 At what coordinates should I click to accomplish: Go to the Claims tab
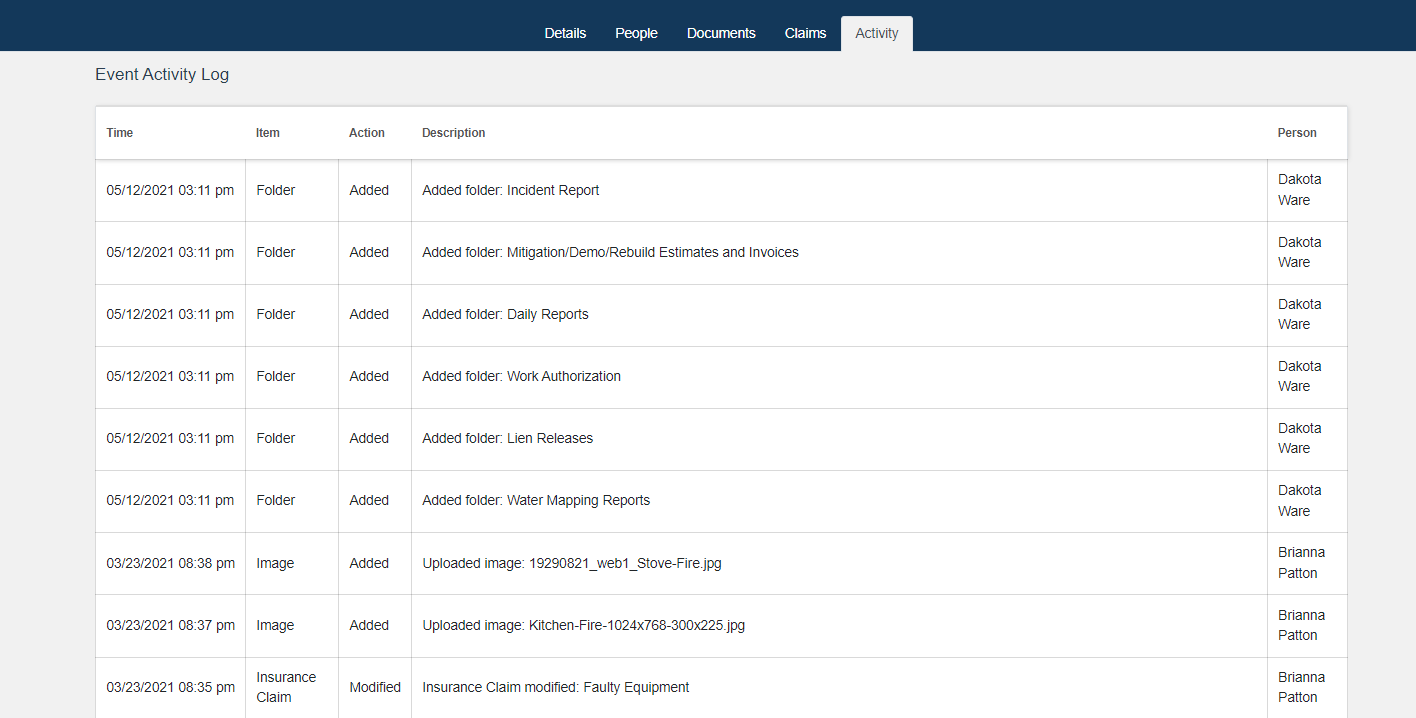pos(805,33)
